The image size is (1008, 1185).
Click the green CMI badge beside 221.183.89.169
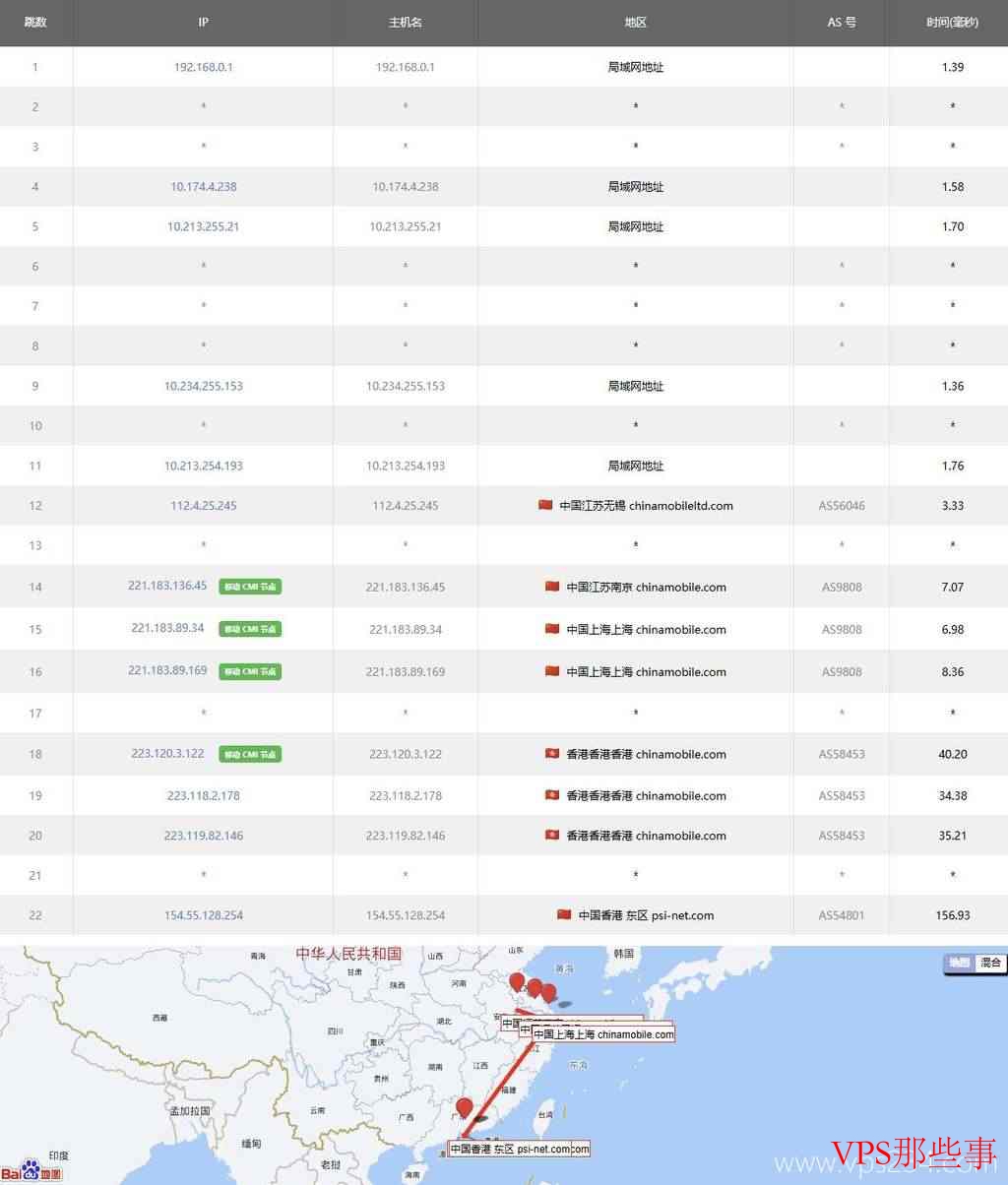pos(250,671)
